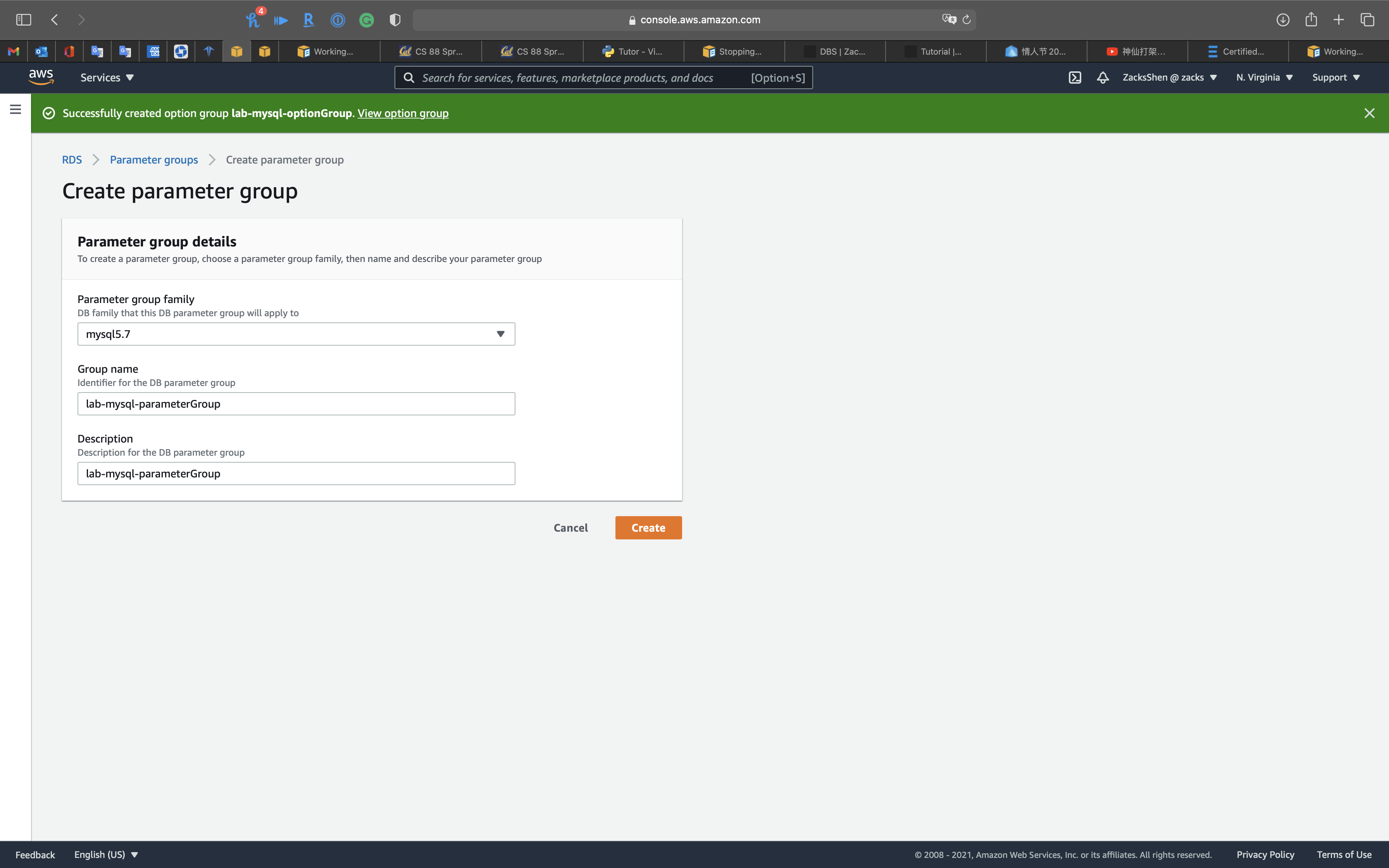Screen dimensions: 1389x868
Task: Click the orange Create button
Action: point(648,527)
